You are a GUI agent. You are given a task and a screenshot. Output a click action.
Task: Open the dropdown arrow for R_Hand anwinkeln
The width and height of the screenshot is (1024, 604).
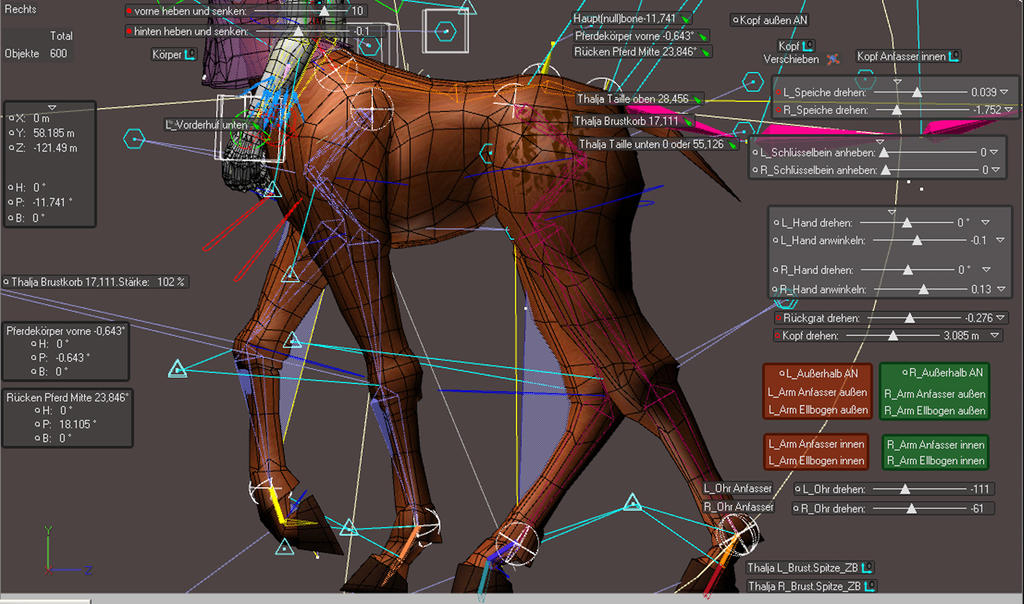coord(1001,289)
